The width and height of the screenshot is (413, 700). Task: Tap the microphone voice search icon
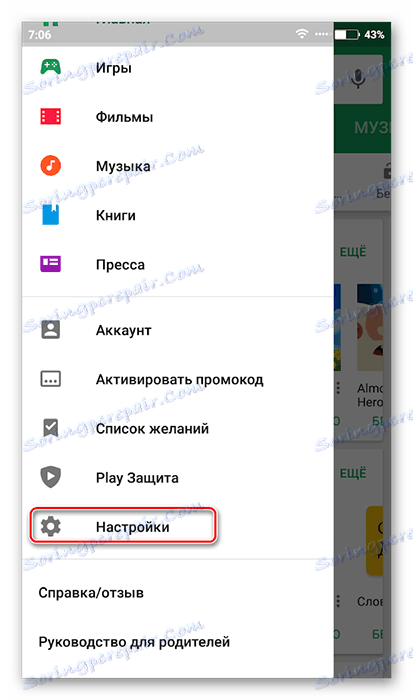tap(358, 79)
